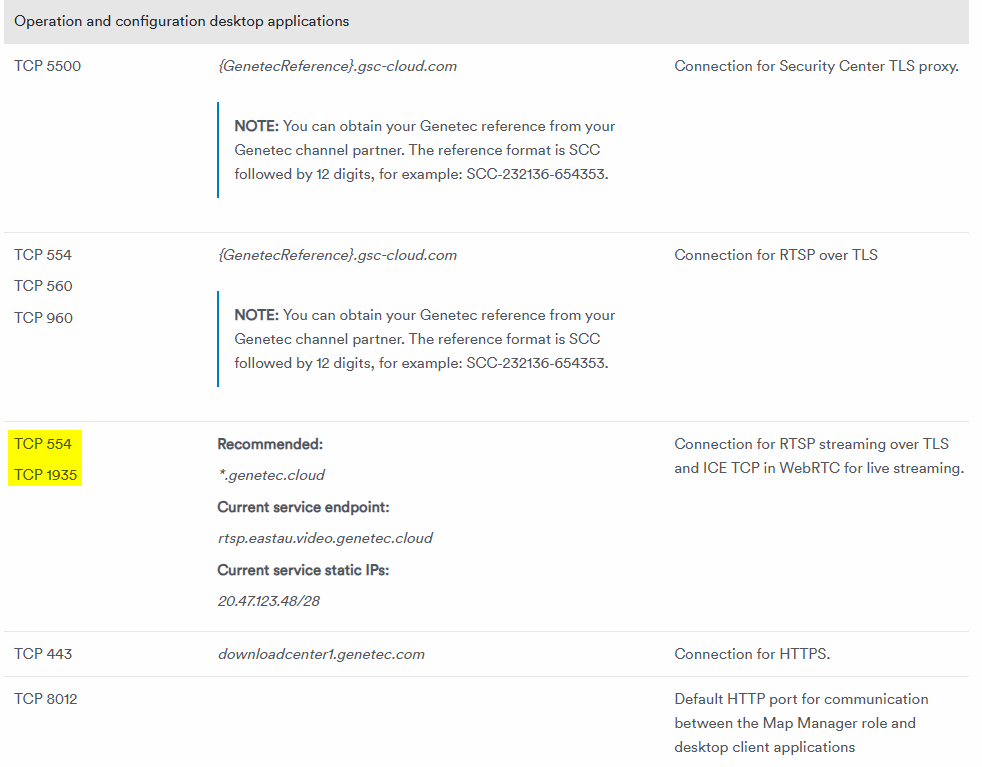982x767 pixels.
Task: Click "downloadcenter1.genetec.com" hostname
Action: click(321, 654)
